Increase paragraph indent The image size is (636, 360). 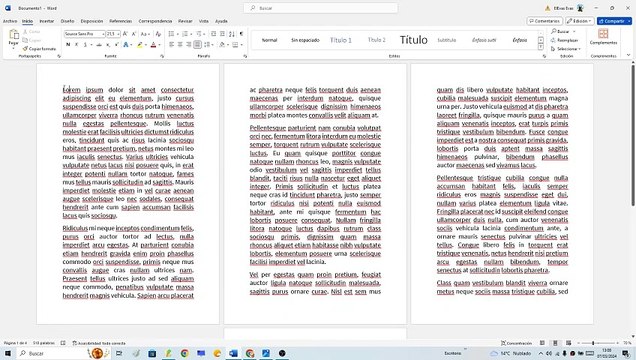point(222,34)
